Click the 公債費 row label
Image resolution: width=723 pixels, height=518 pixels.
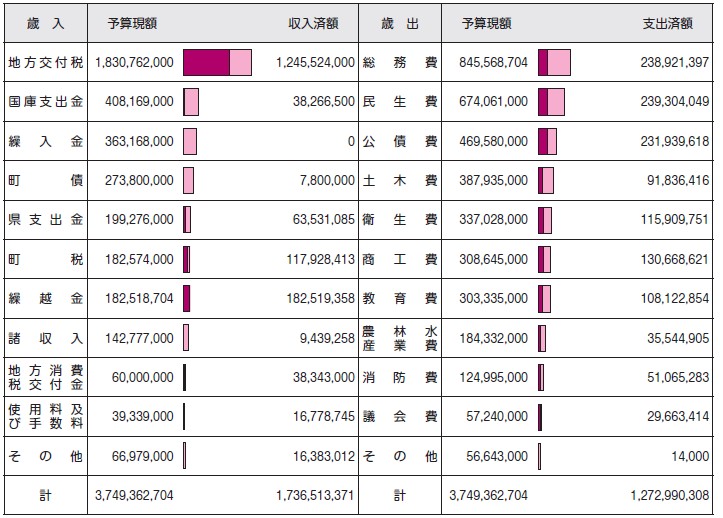click(x=400, y=141)
